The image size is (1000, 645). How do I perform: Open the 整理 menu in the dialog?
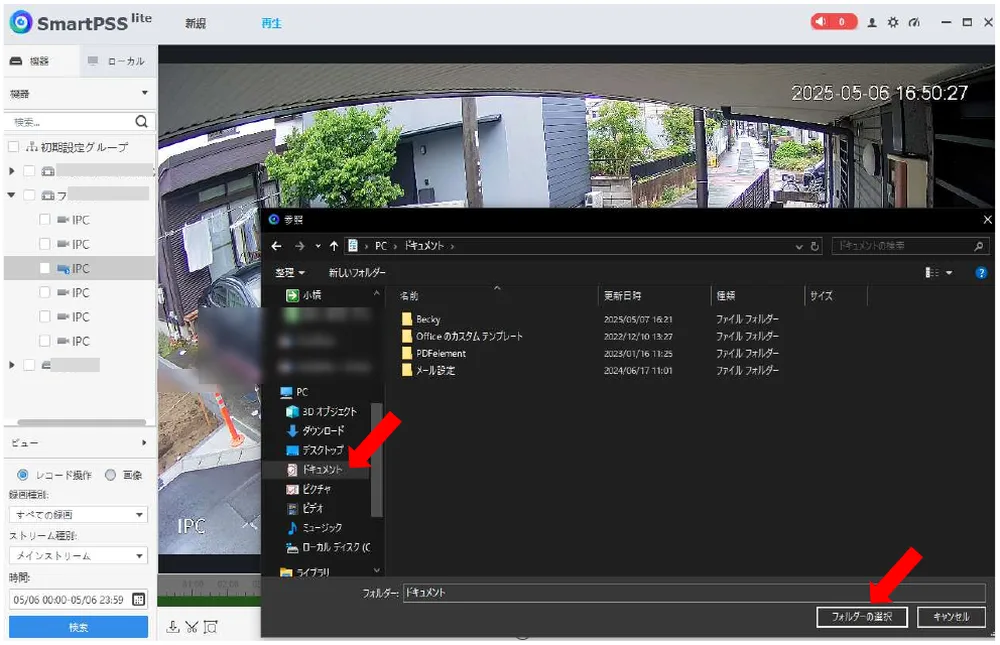290,272
